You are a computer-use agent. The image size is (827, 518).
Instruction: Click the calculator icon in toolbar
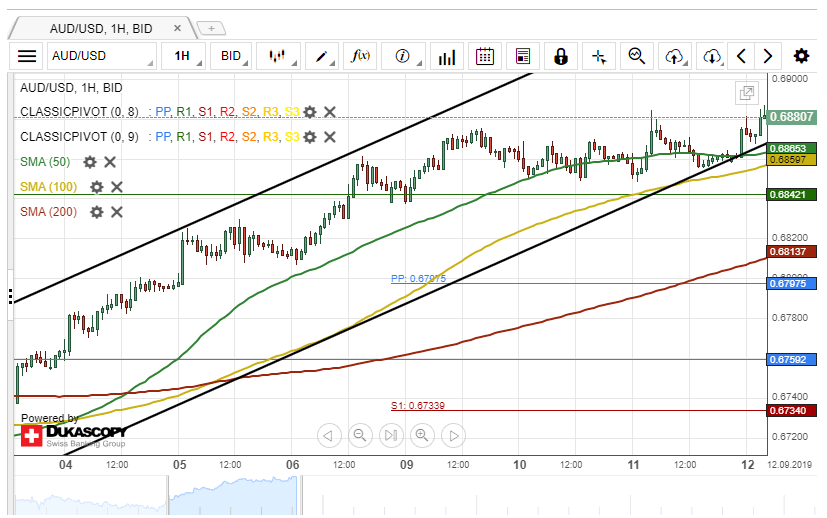(x=521, y=56)
